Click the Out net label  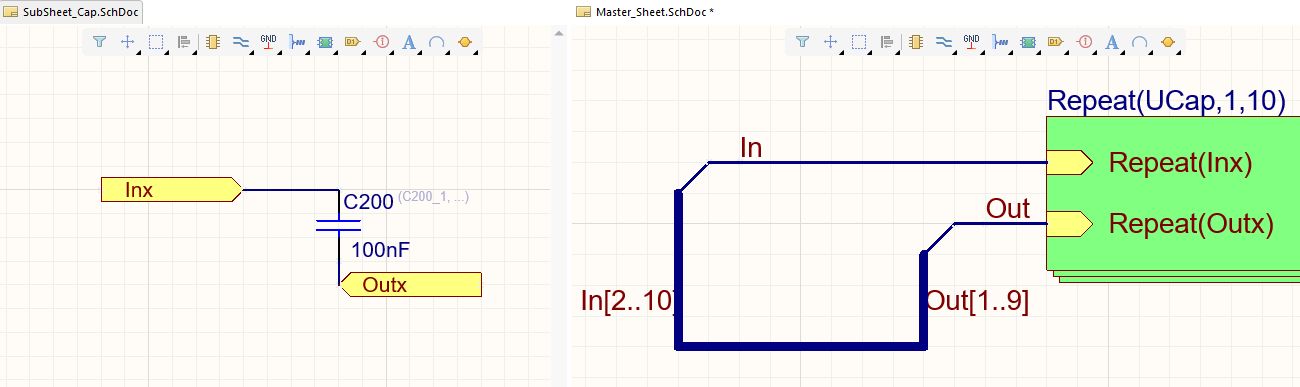click(1008, 209)
